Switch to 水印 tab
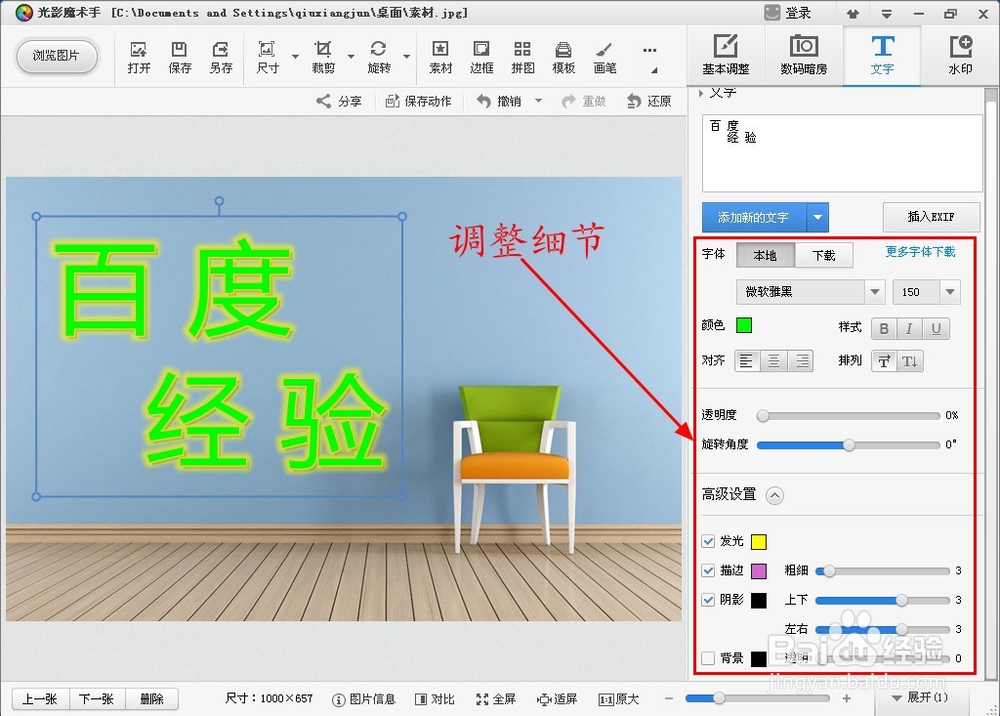Screen dimensions: 1000x716 click(960, 55)
